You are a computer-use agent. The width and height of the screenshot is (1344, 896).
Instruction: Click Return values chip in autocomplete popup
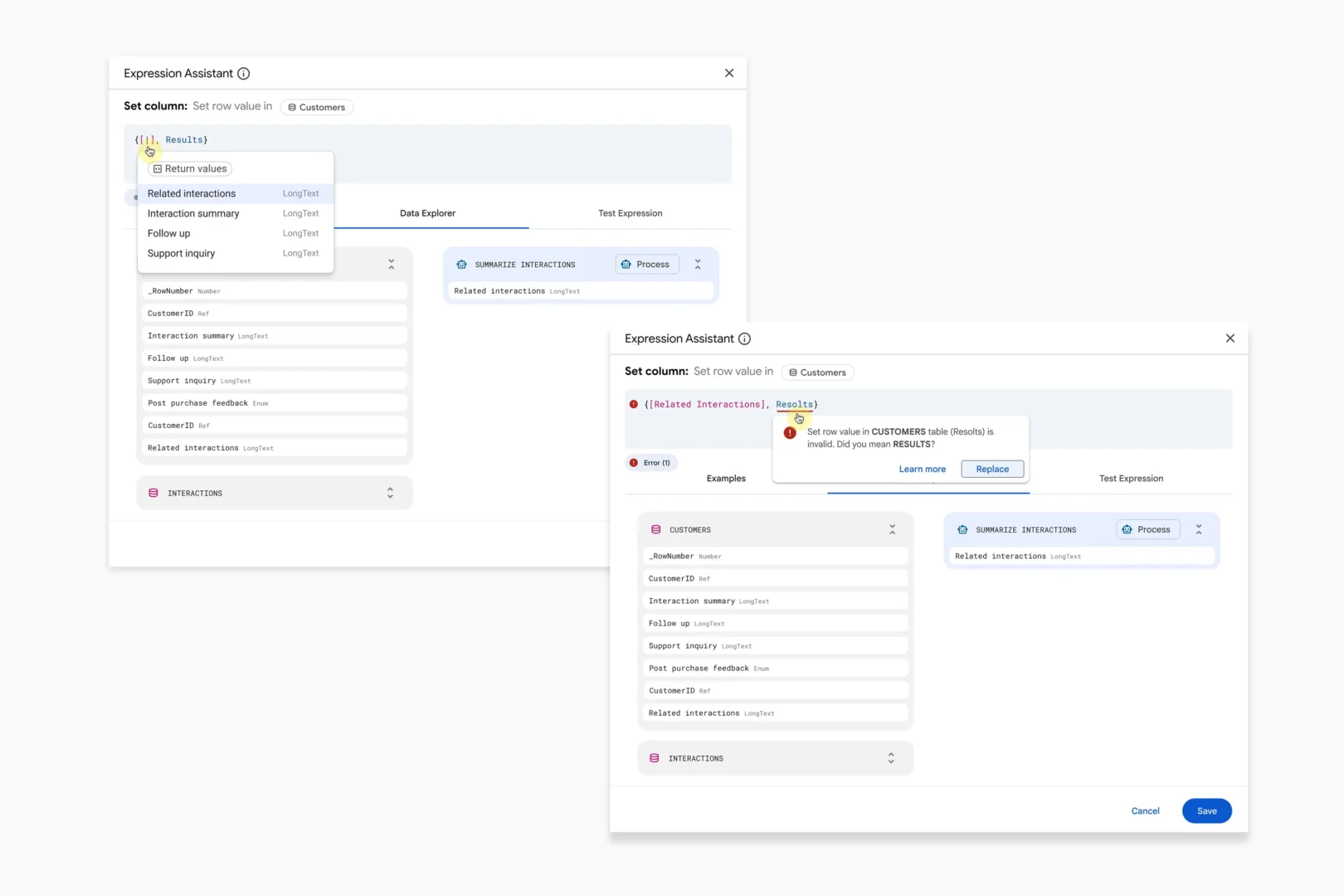tap(190, 168)
